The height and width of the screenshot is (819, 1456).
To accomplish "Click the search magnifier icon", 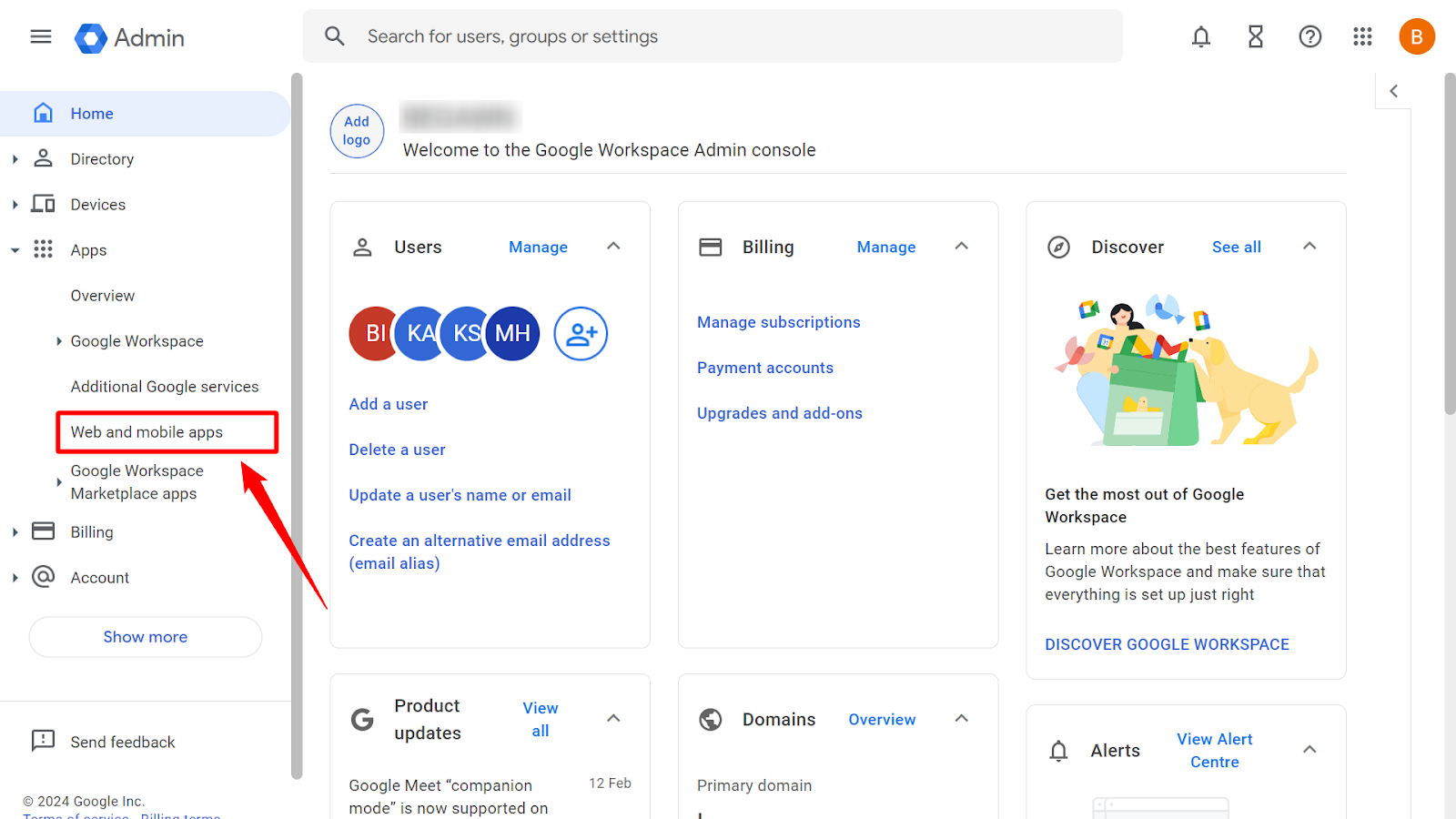I will coord(335,36).
